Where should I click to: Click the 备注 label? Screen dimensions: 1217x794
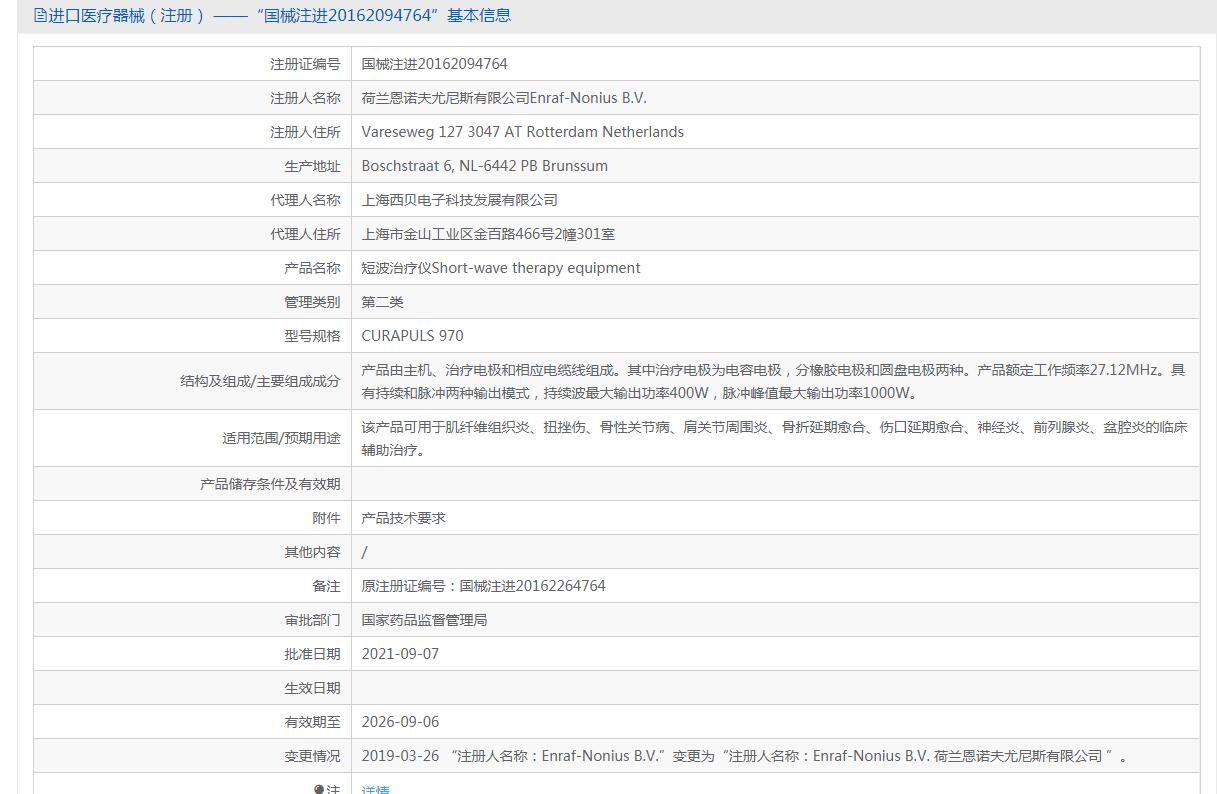[326, 586]
